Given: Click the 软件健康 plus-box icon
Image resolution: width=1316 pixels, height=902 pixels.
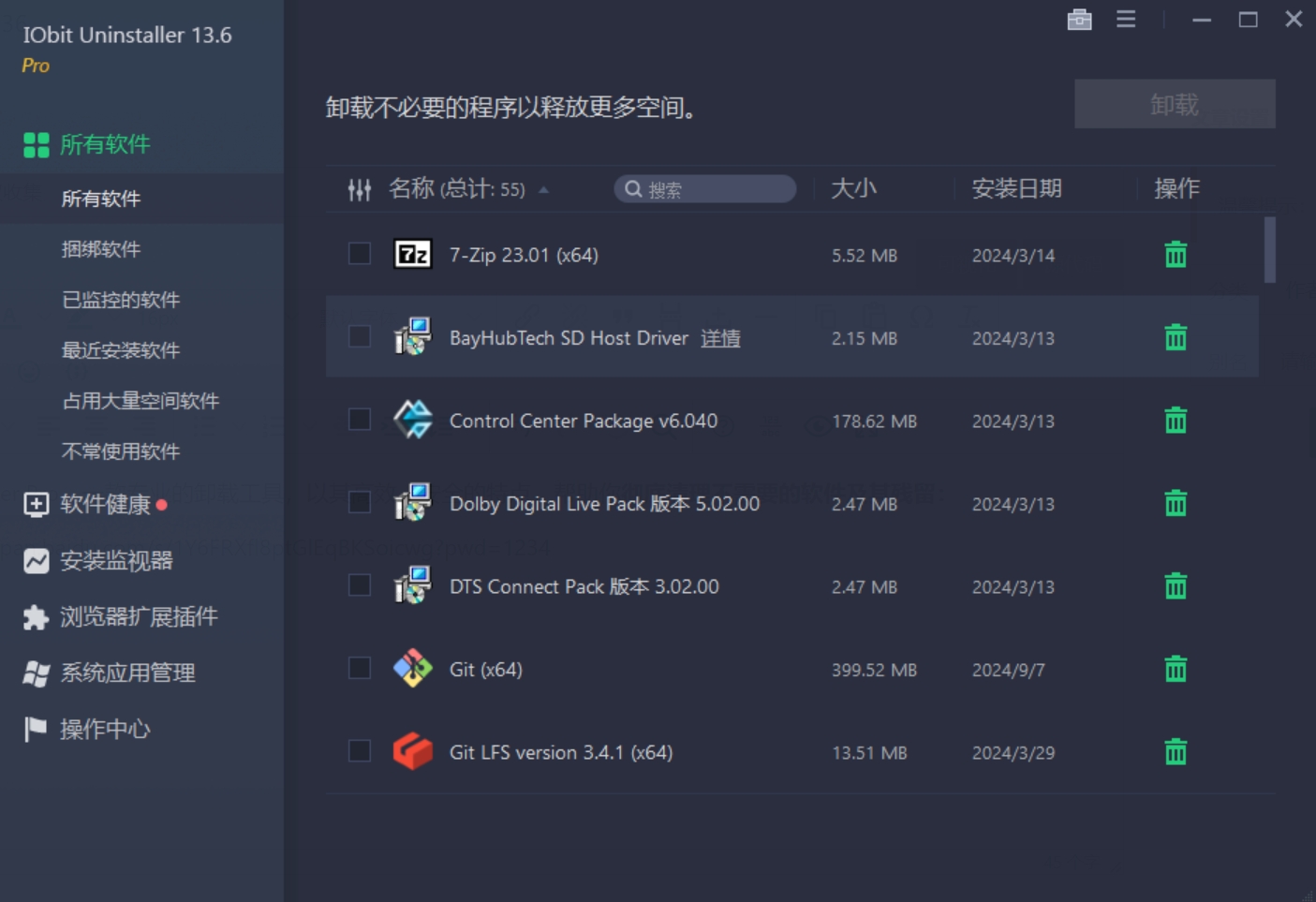Looking at the screenshot, I should tap(36, 504).
